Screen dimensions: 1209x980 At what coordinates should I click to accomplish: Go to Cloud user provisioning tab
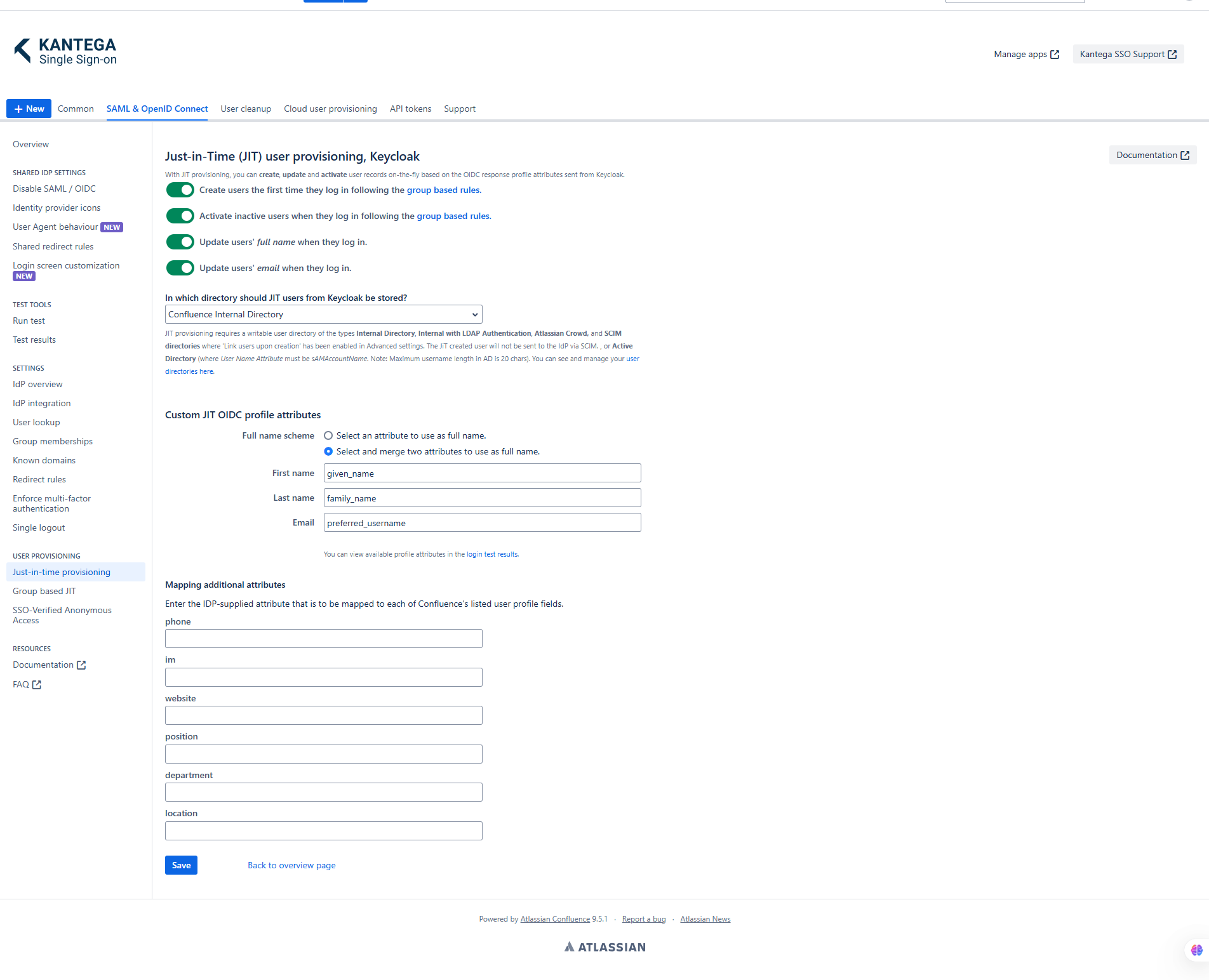330,109
